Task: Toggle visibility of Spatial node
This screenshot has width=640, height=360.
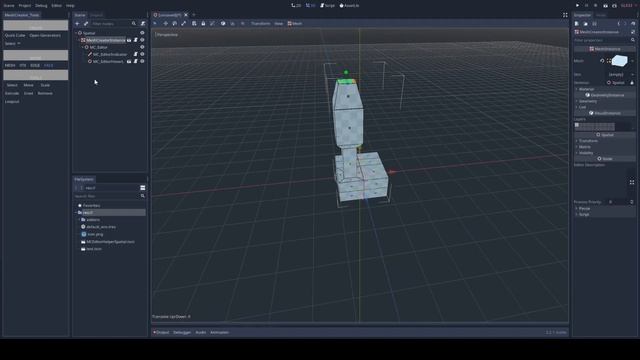Action: tap(142, 33)
